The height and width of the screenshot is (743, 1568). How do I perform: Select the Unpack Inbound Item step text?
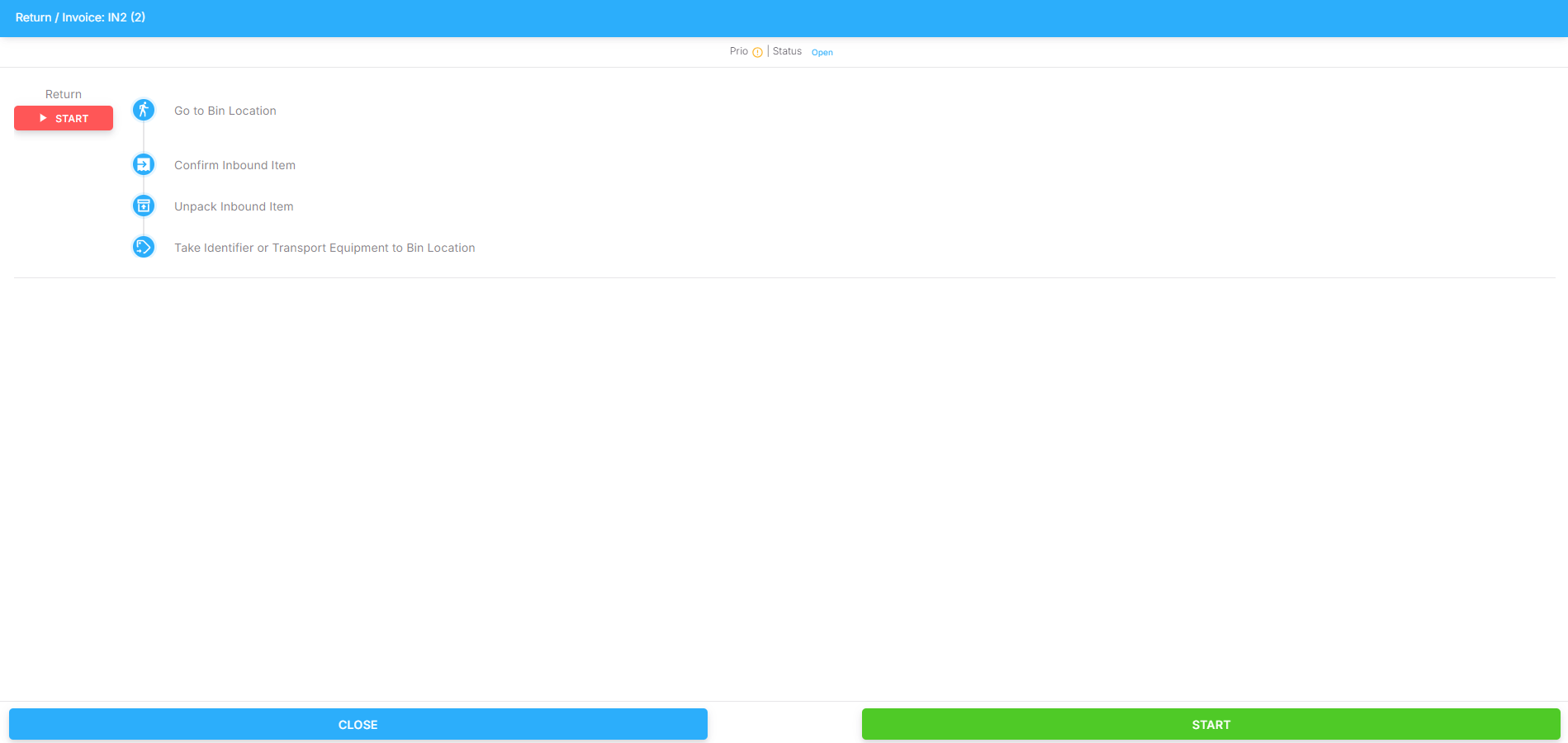[x=234, y=206]
